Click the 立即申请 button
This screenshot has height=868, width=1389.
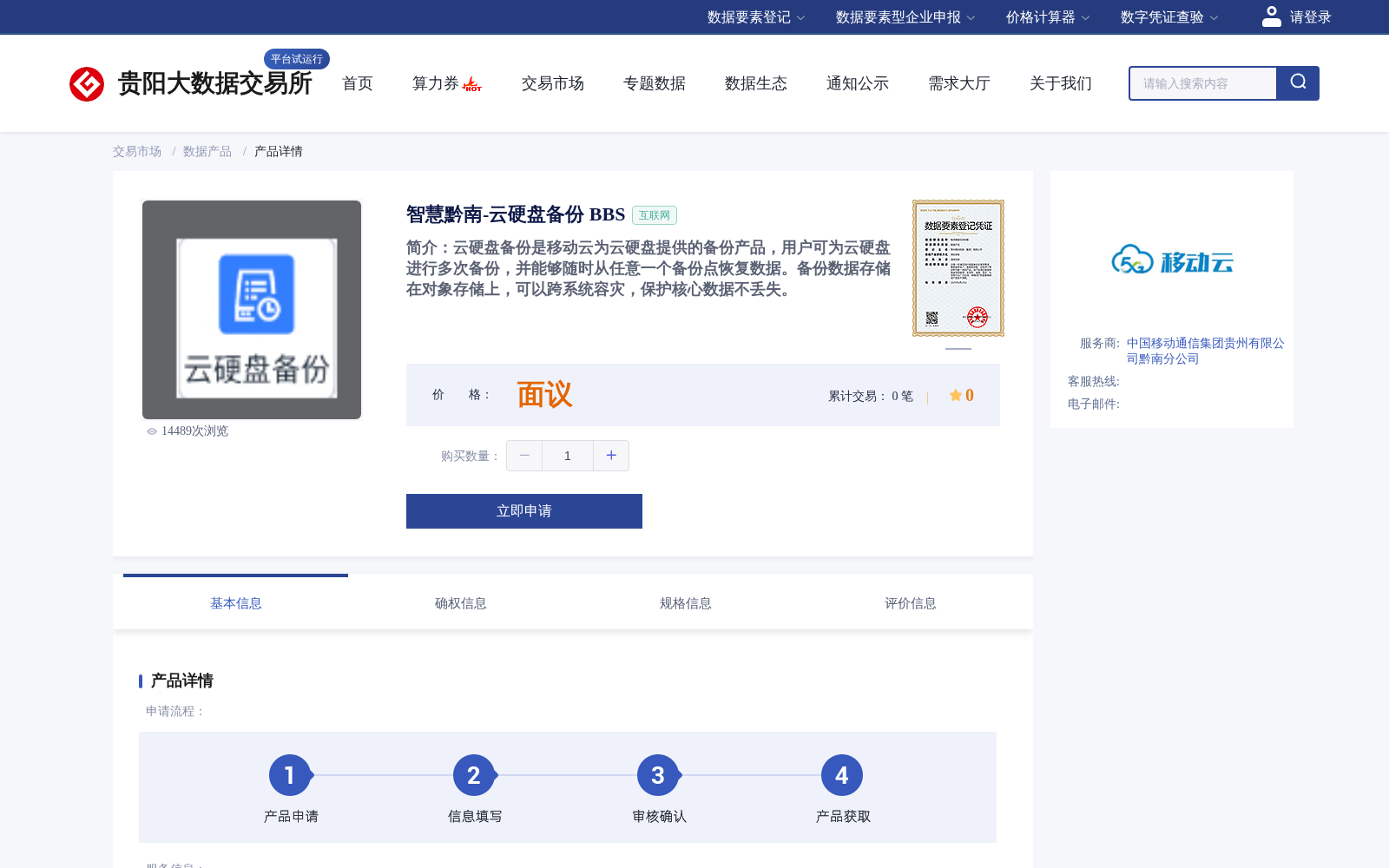524,511
